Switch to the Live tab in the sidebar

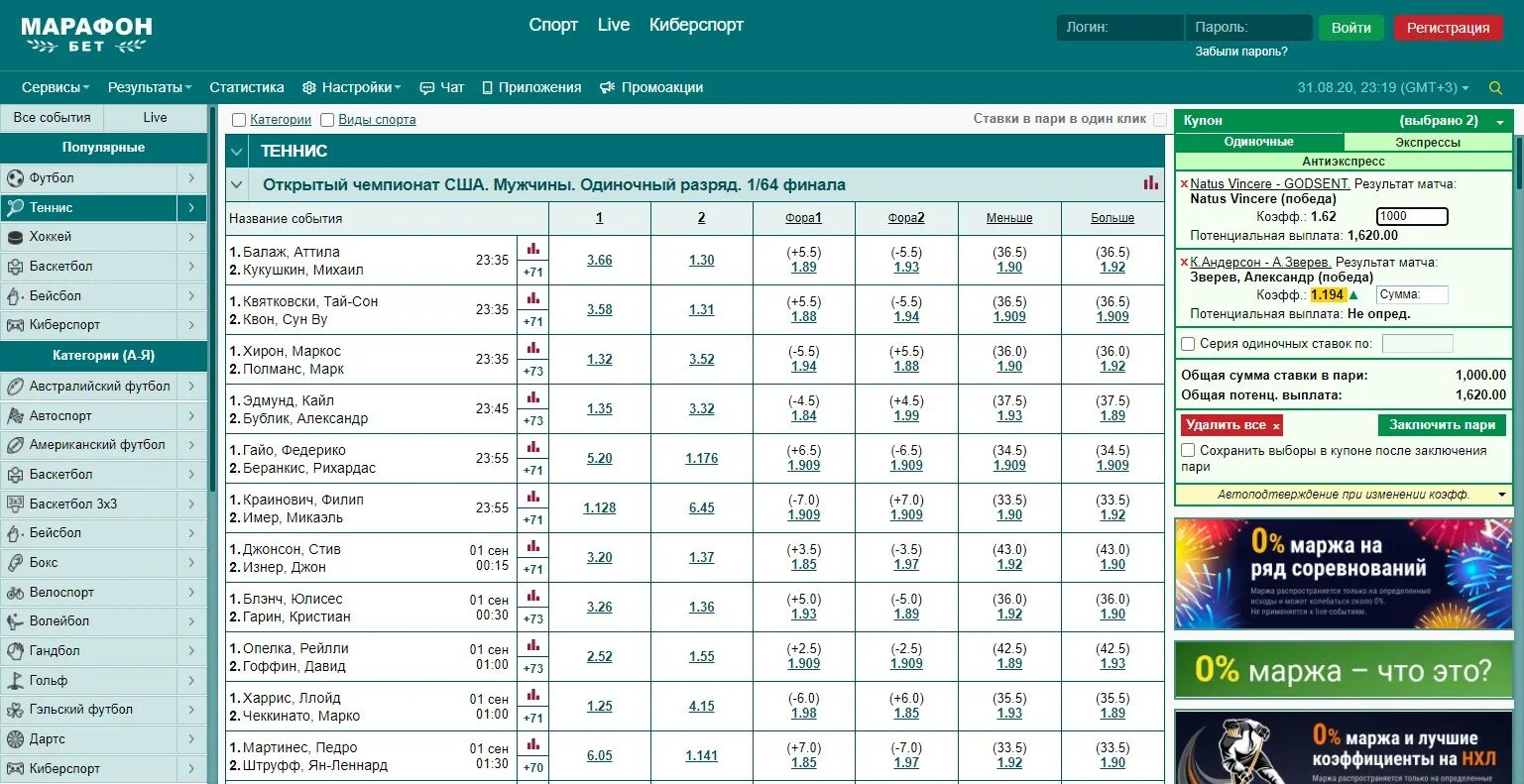tap(155, 117)
